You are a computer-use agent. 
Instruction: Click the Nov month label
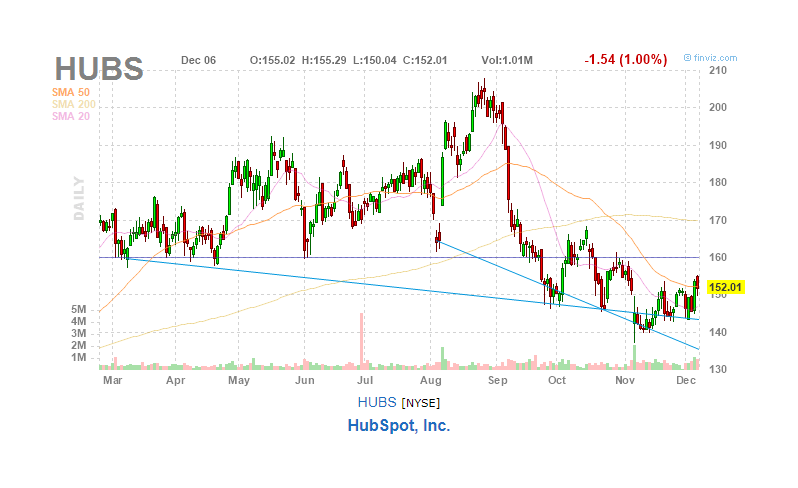tap(625, 381)
